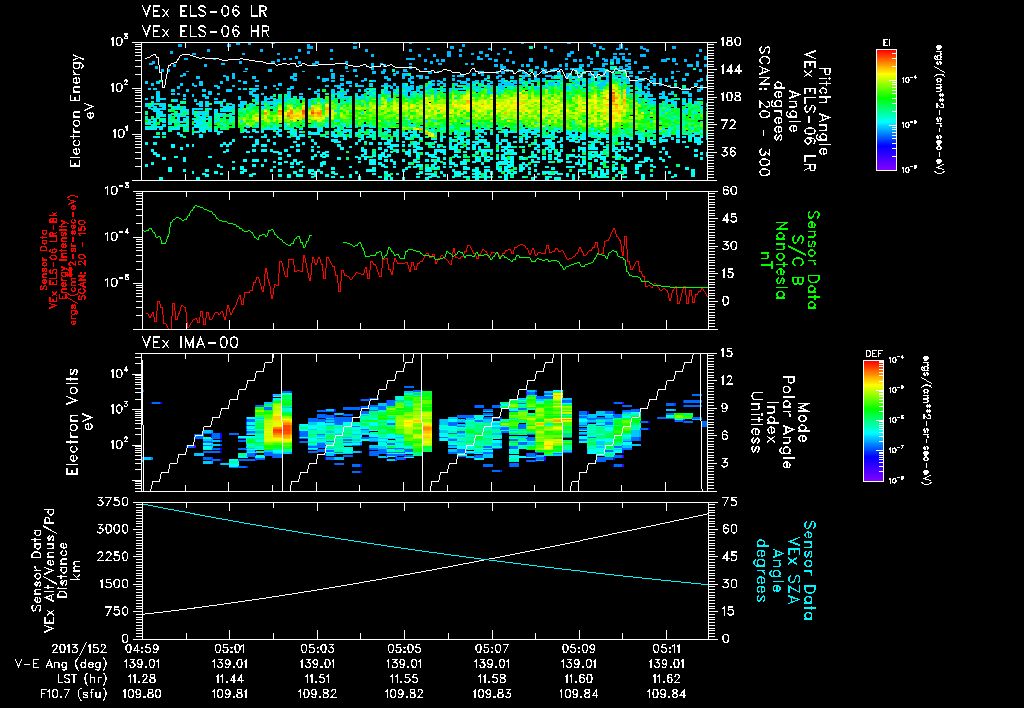This screenshot has width=1024, height=708.
Task: Click the LST value 11.55
Action: coord(404,680)
